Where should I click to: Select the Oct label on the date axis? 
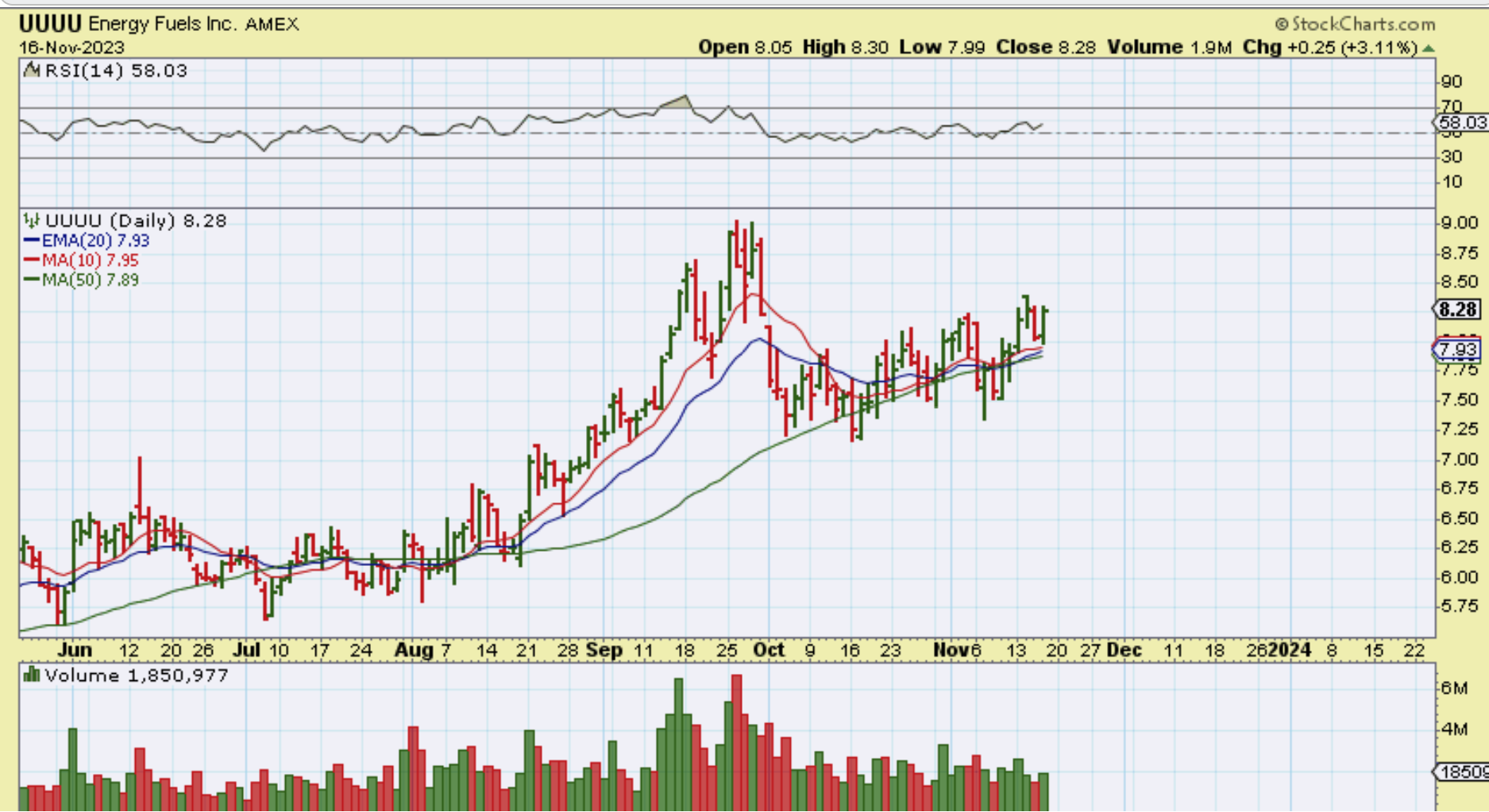(768, 650)
